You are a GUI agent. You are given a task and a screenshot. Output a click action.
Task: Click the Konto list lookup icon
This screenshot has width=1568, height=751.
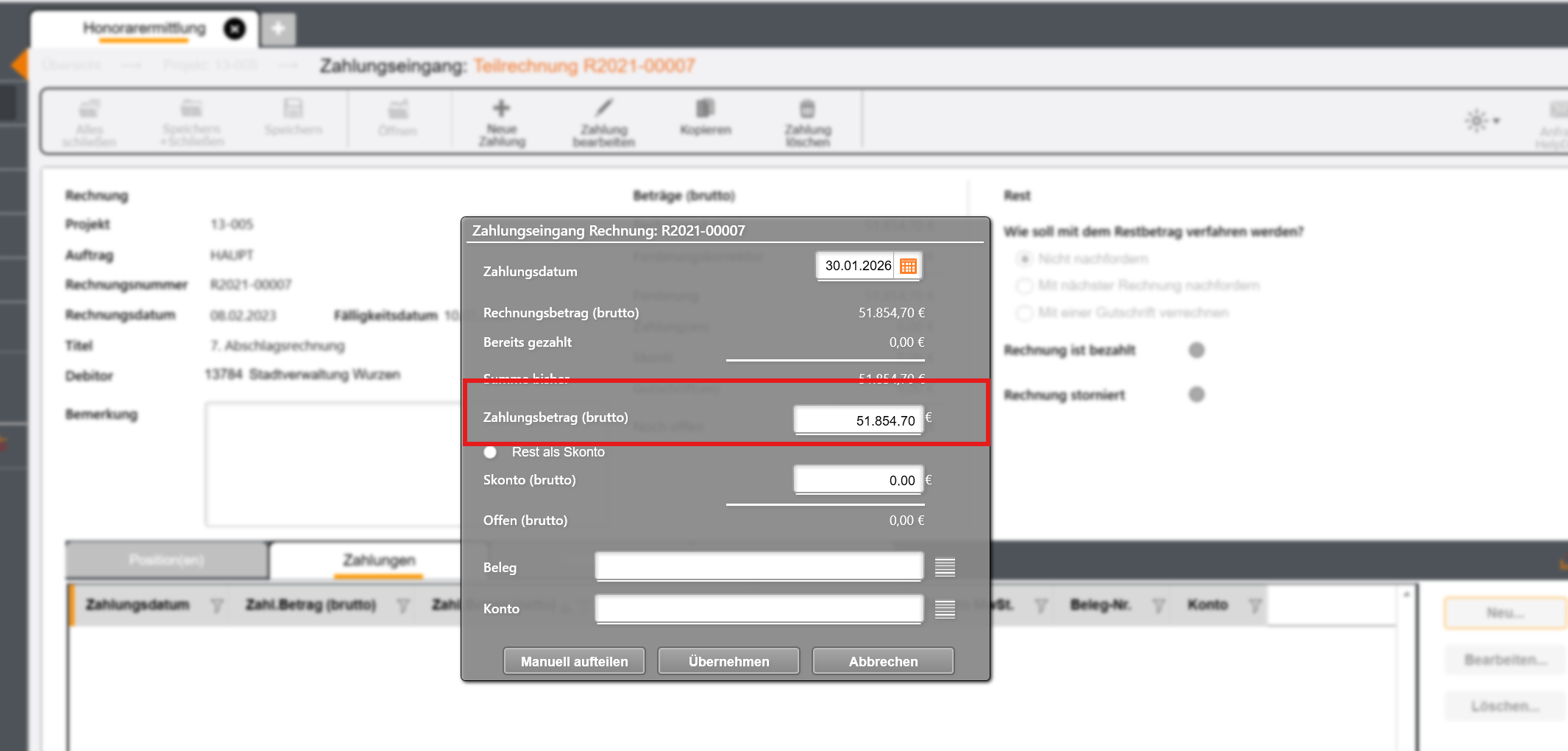pos(945,609)
